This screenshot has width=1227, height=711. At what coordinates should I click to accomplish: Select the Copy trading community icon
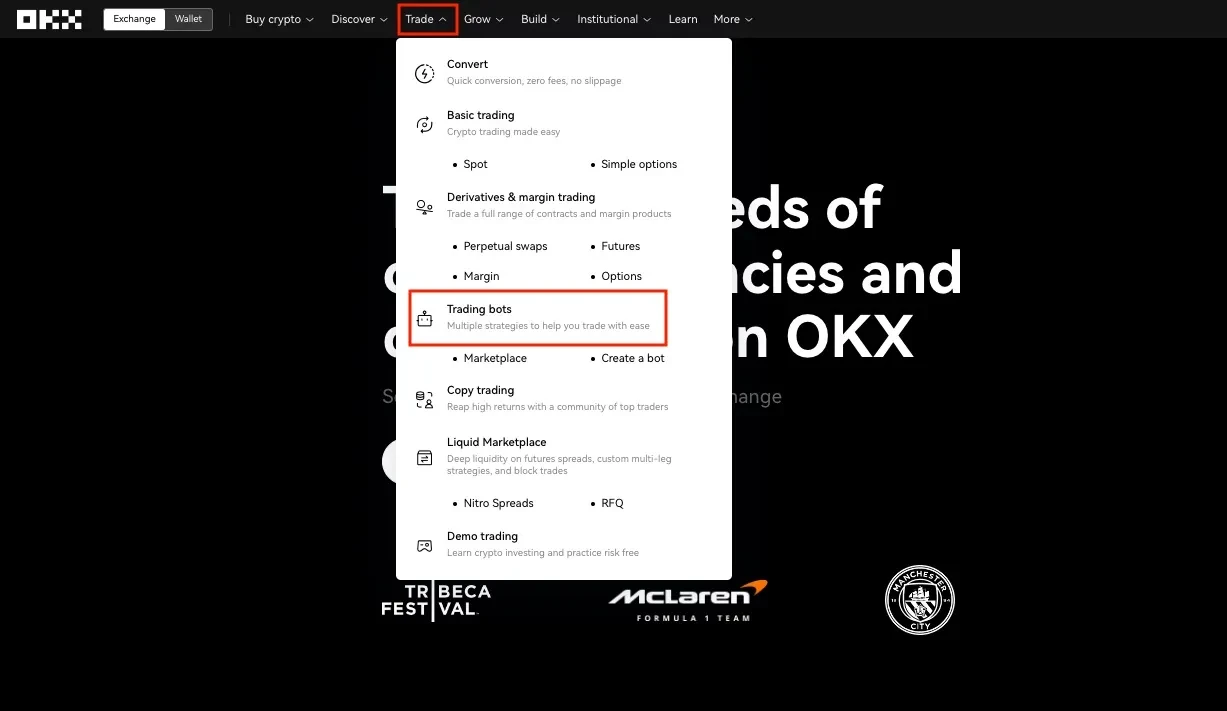[x=424, y=398]
